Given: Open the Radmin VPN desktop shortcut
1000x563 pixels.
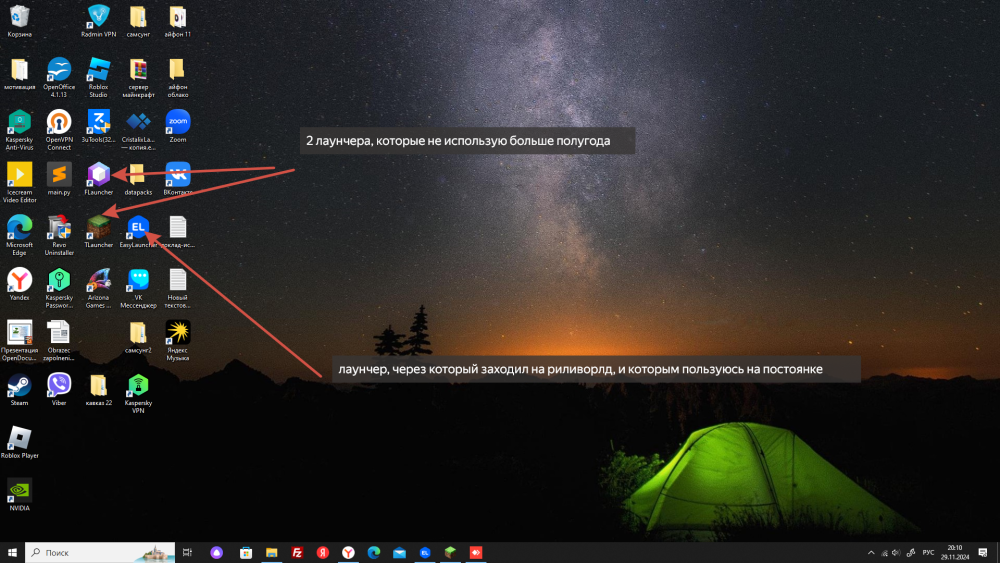Looking at the screenshot, I should point(99,21).
